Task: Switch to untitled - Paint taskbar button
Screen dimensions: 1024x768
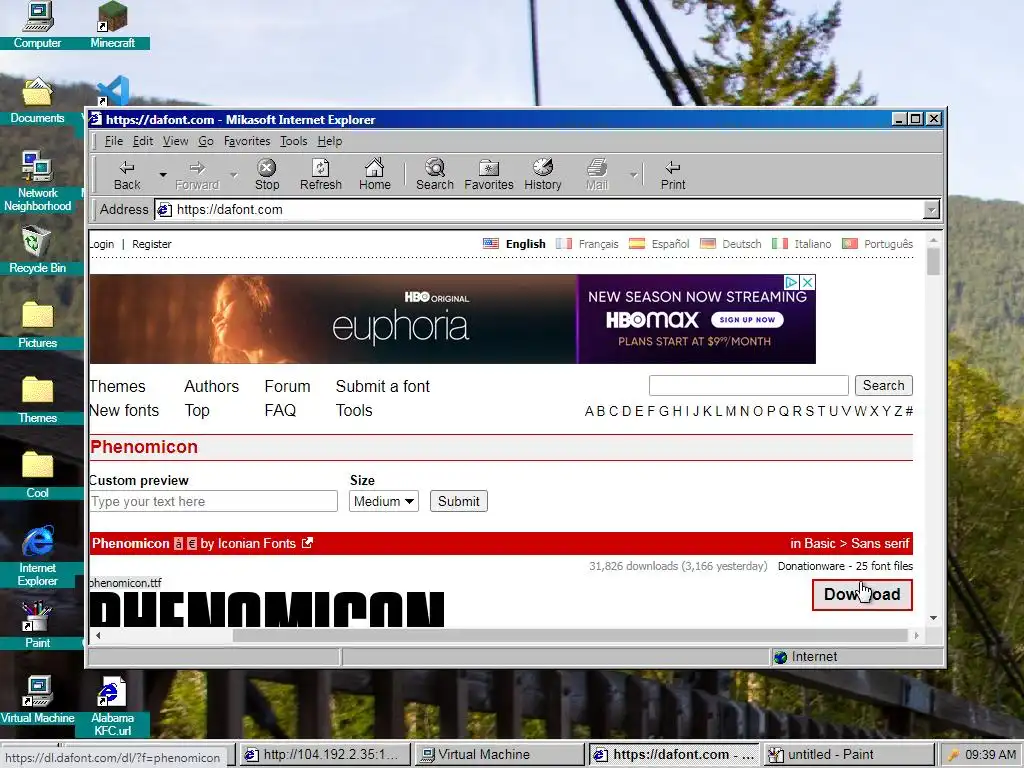Action: click(x=848, y=754)
